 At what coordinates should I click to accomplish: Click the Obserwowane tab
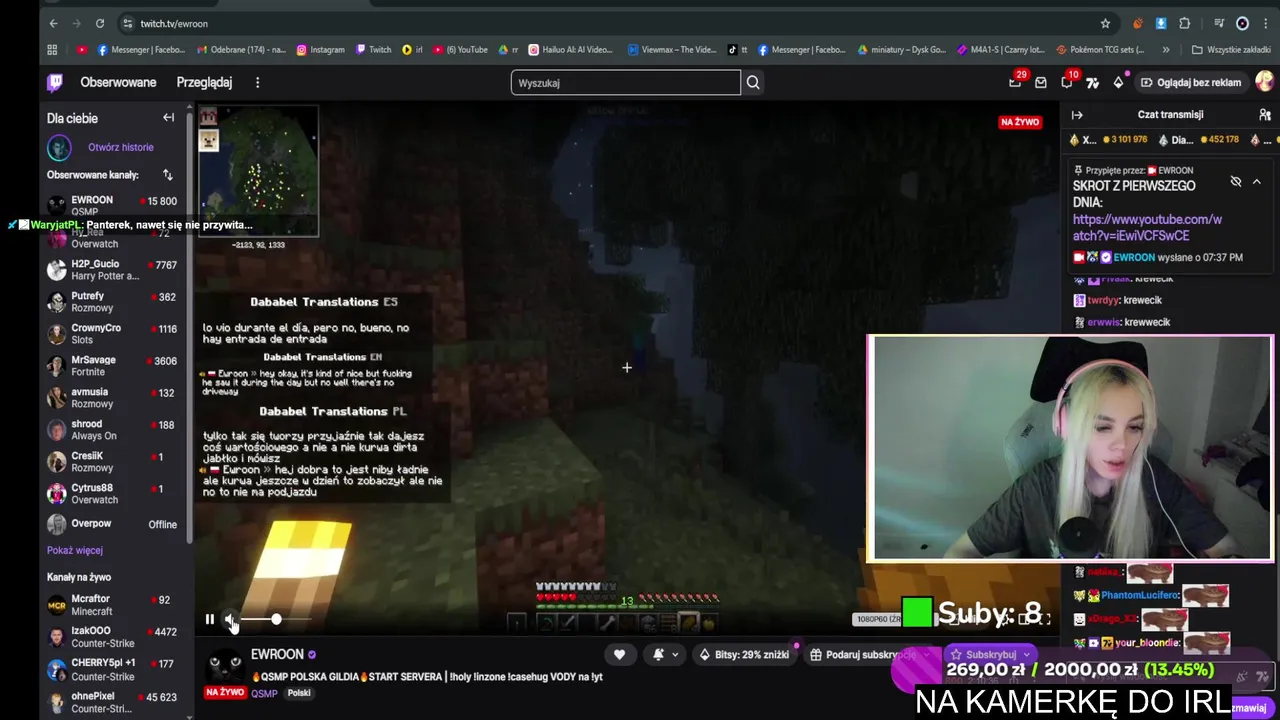click(x=118, y=83)
